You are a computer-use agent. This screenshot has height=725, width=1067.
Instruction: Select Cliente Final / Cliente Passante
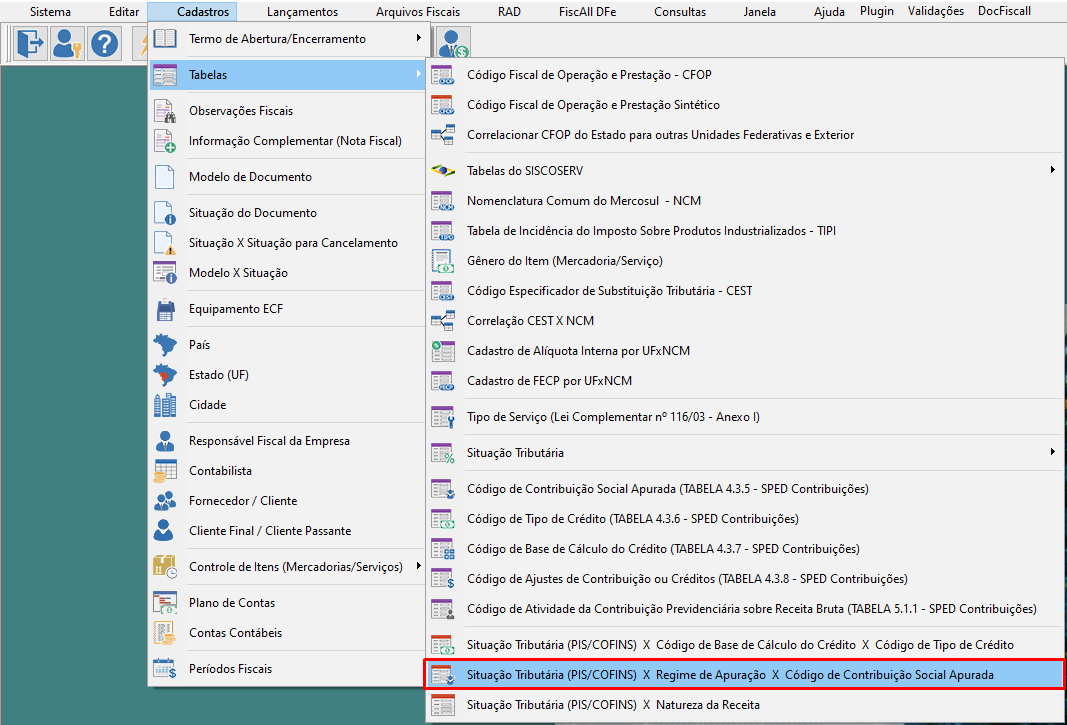pyautogui.click(x=286, y=531)
